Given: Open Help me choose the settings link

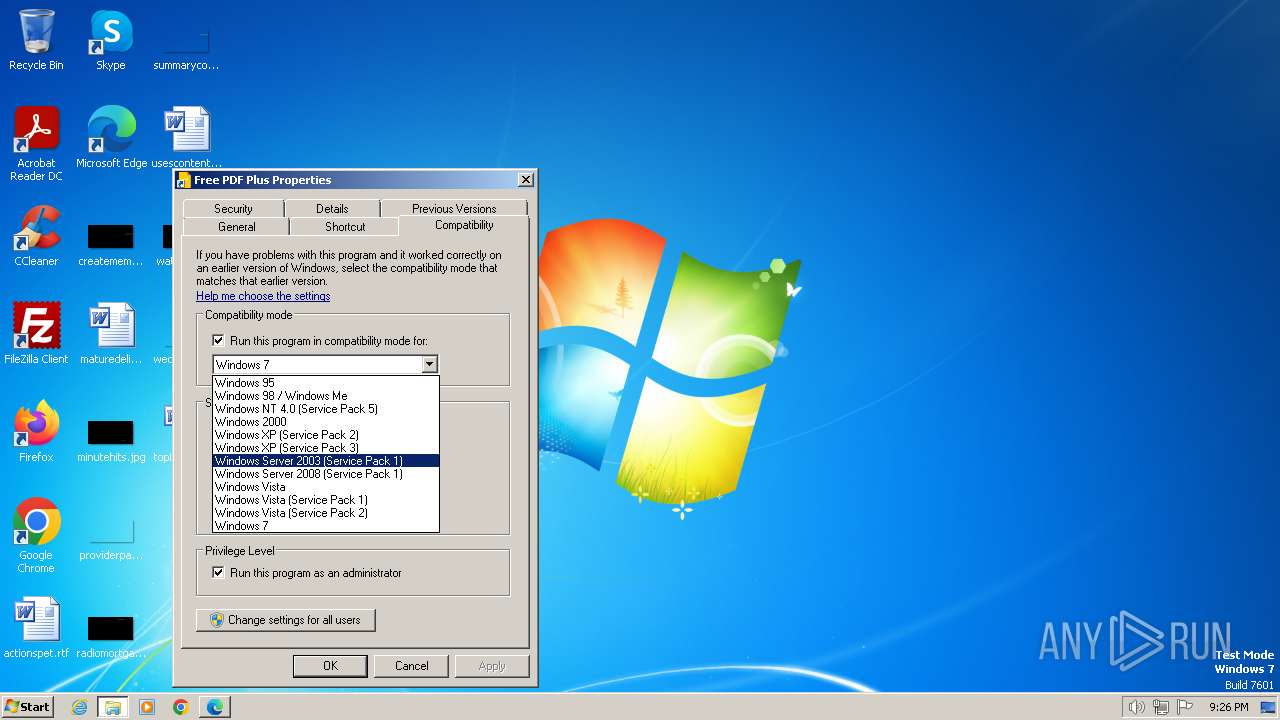Looking at the screenshot, I should tap(263, 296).
